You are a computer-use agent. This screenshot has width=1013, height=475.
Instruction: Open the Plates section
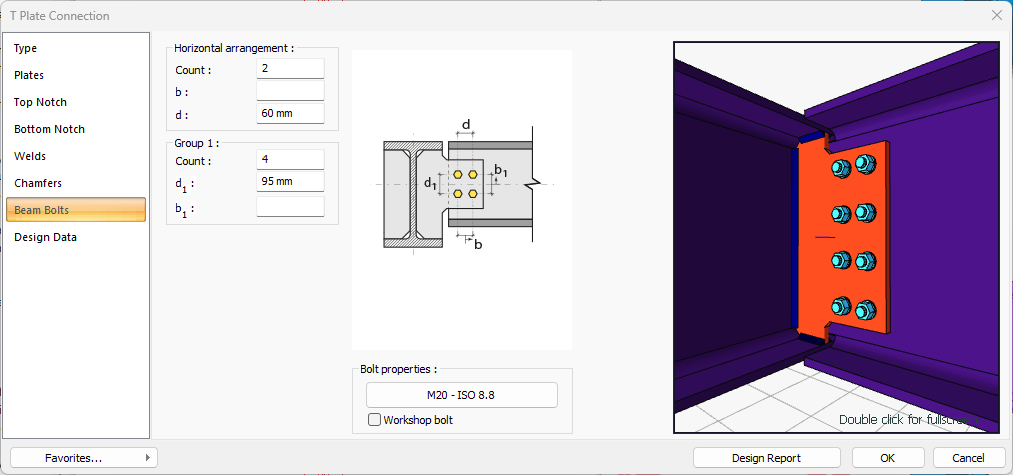click(x=76, y=75)
